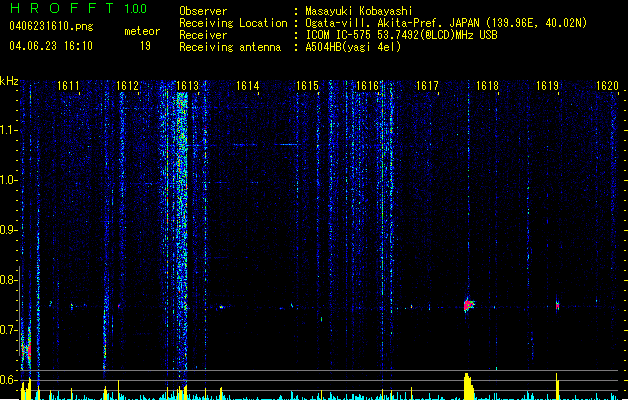This screenshot has height=400, width=629.
Task: Click the tall yellow power bar below 1618
Action: pos(469,386)
